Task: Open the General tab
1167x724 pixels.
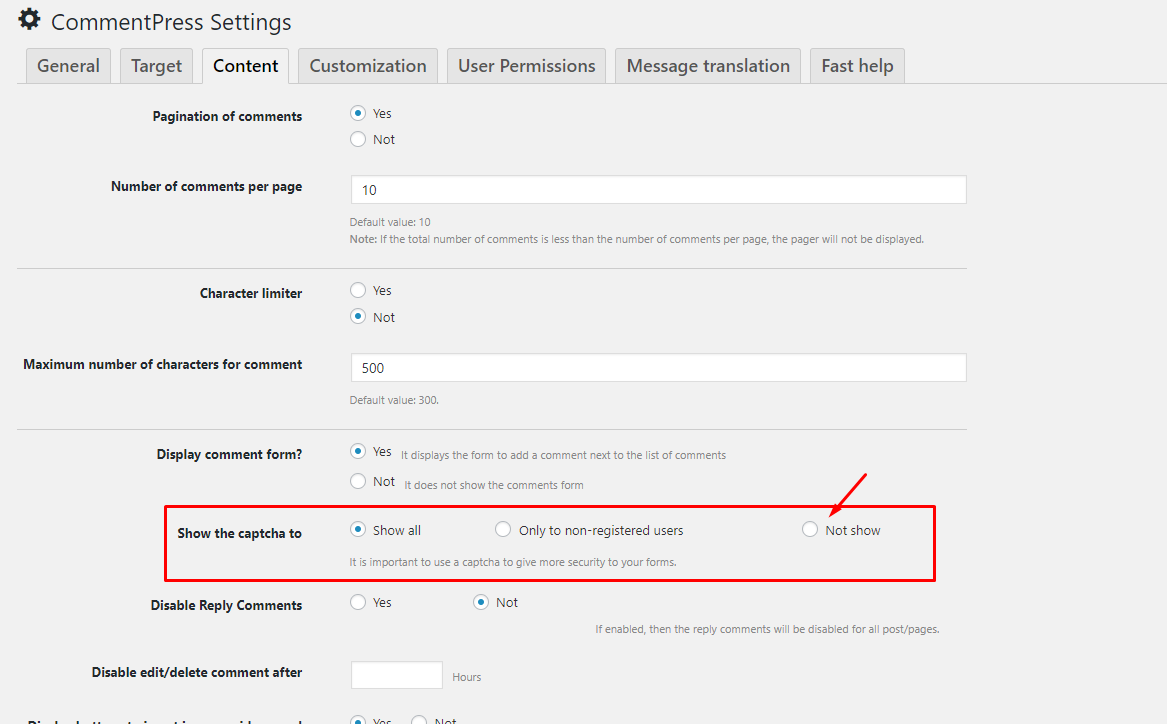Action: click(x=68, y=66)
